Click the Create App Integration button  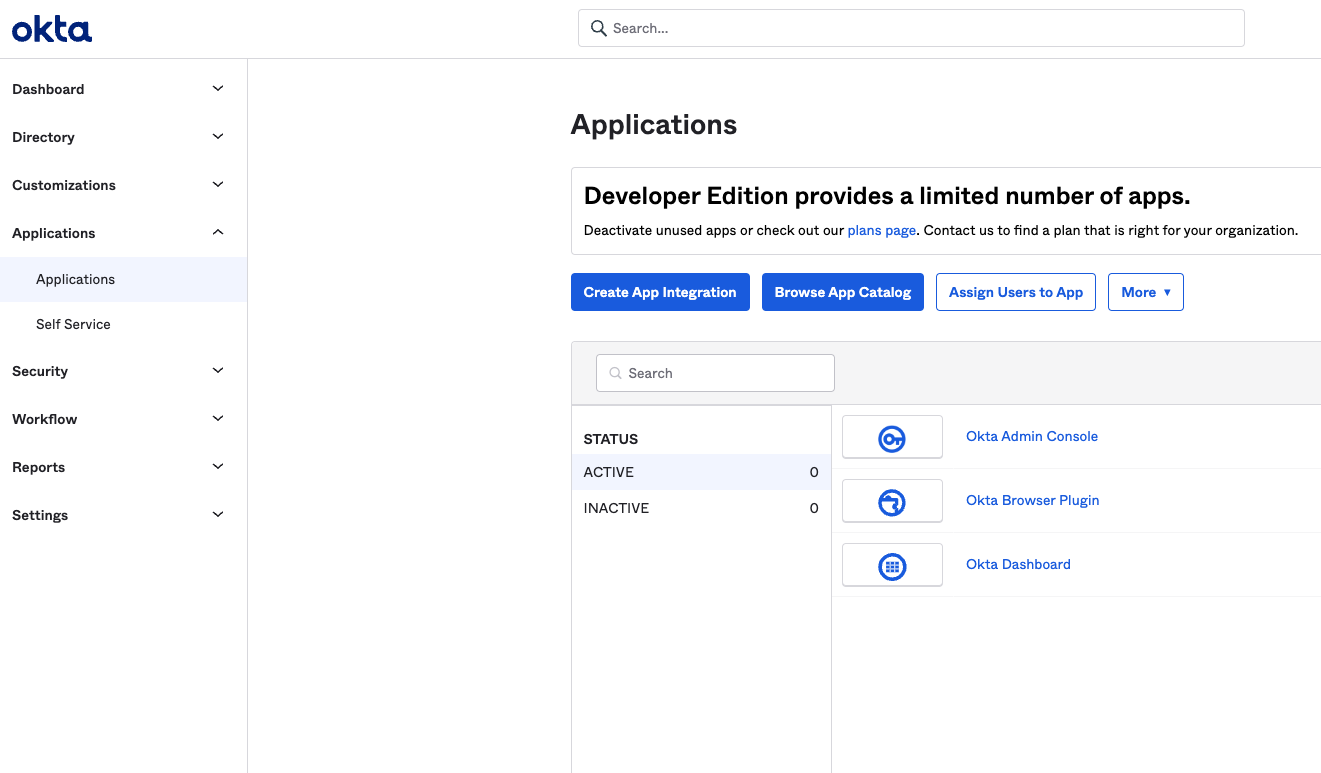[660, 292]
